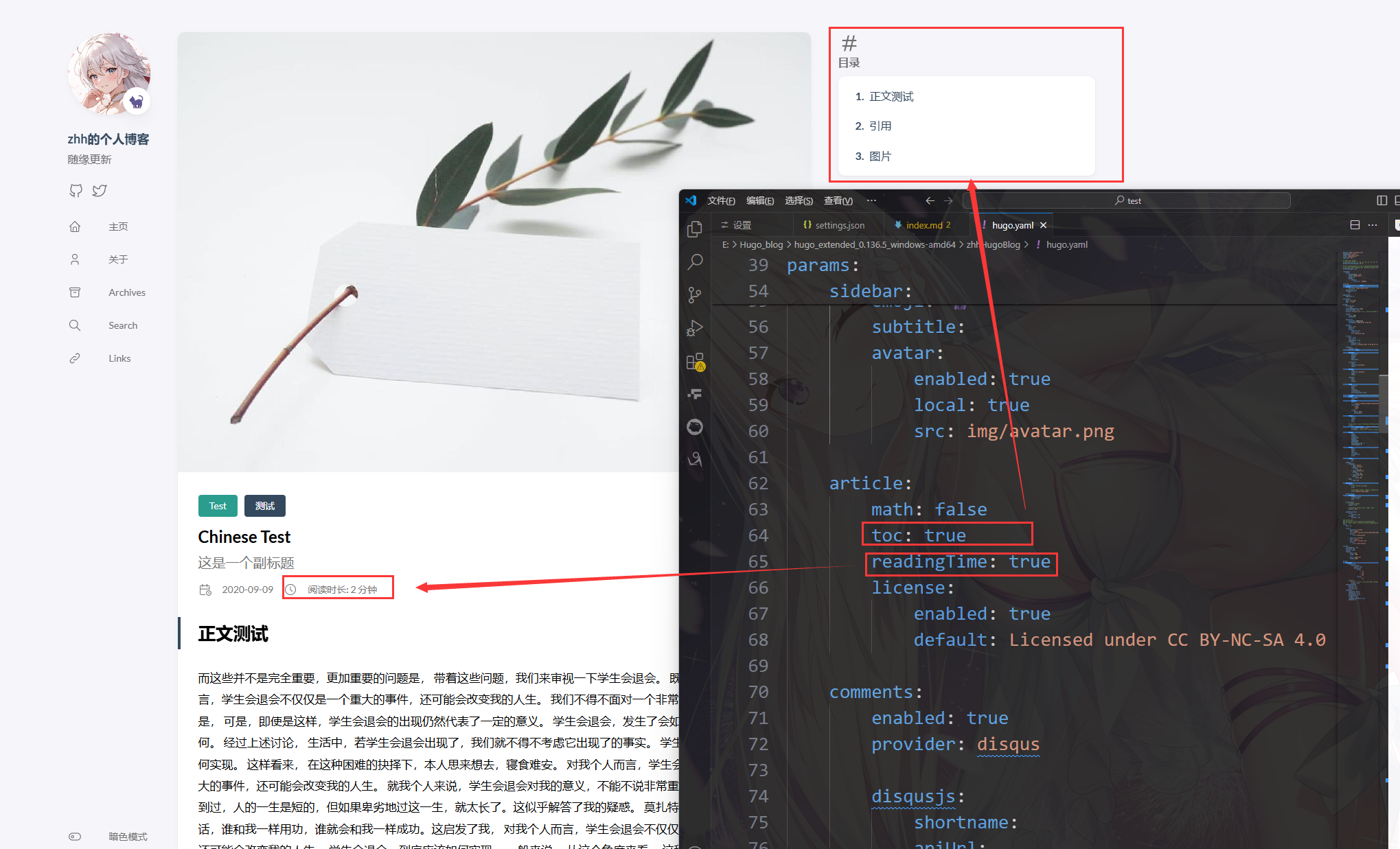Open the Archives page link
1400x849 pixels.
coord(126,292)
